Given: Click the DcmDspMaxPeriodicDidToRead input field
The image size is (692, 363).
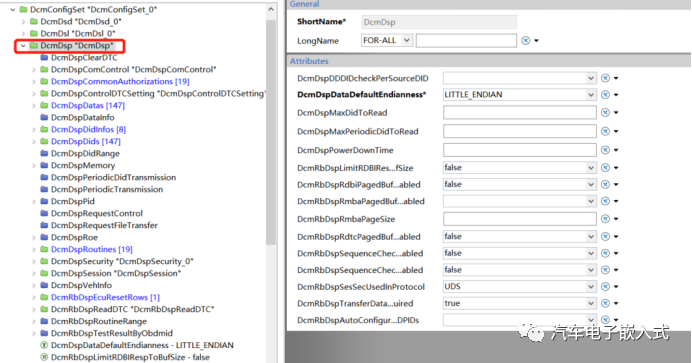Looking at the screenshot, I should coord(520,131).
